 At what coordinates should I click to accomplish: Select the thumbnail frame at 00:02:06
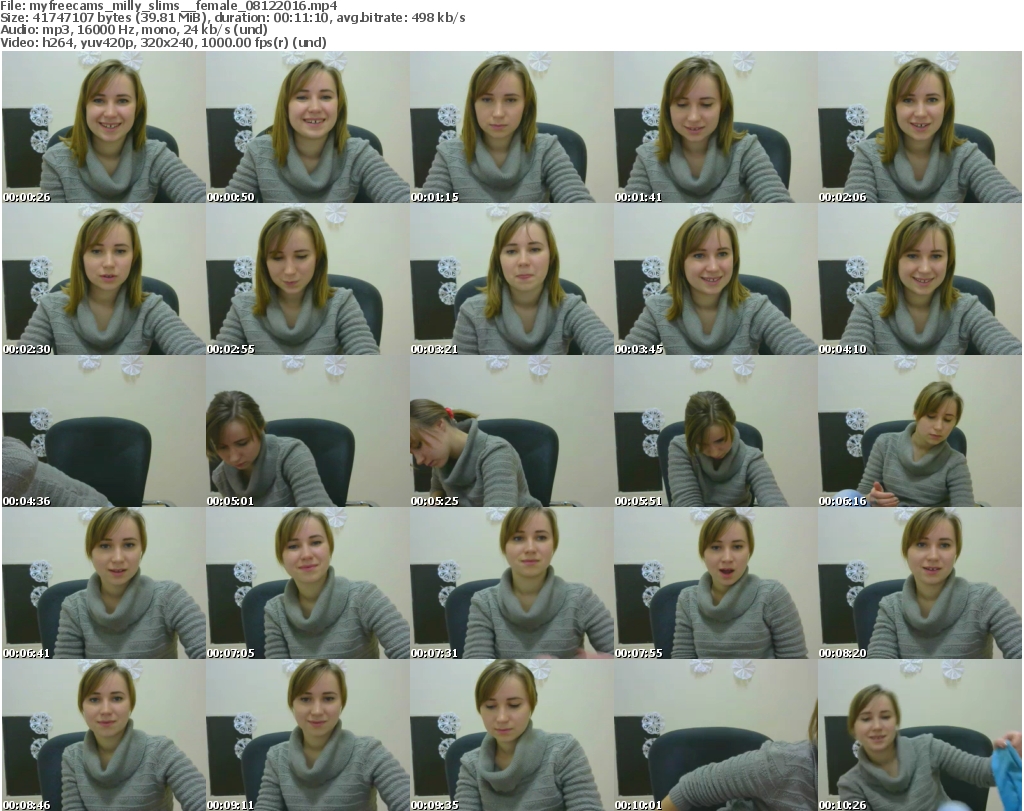919,127
